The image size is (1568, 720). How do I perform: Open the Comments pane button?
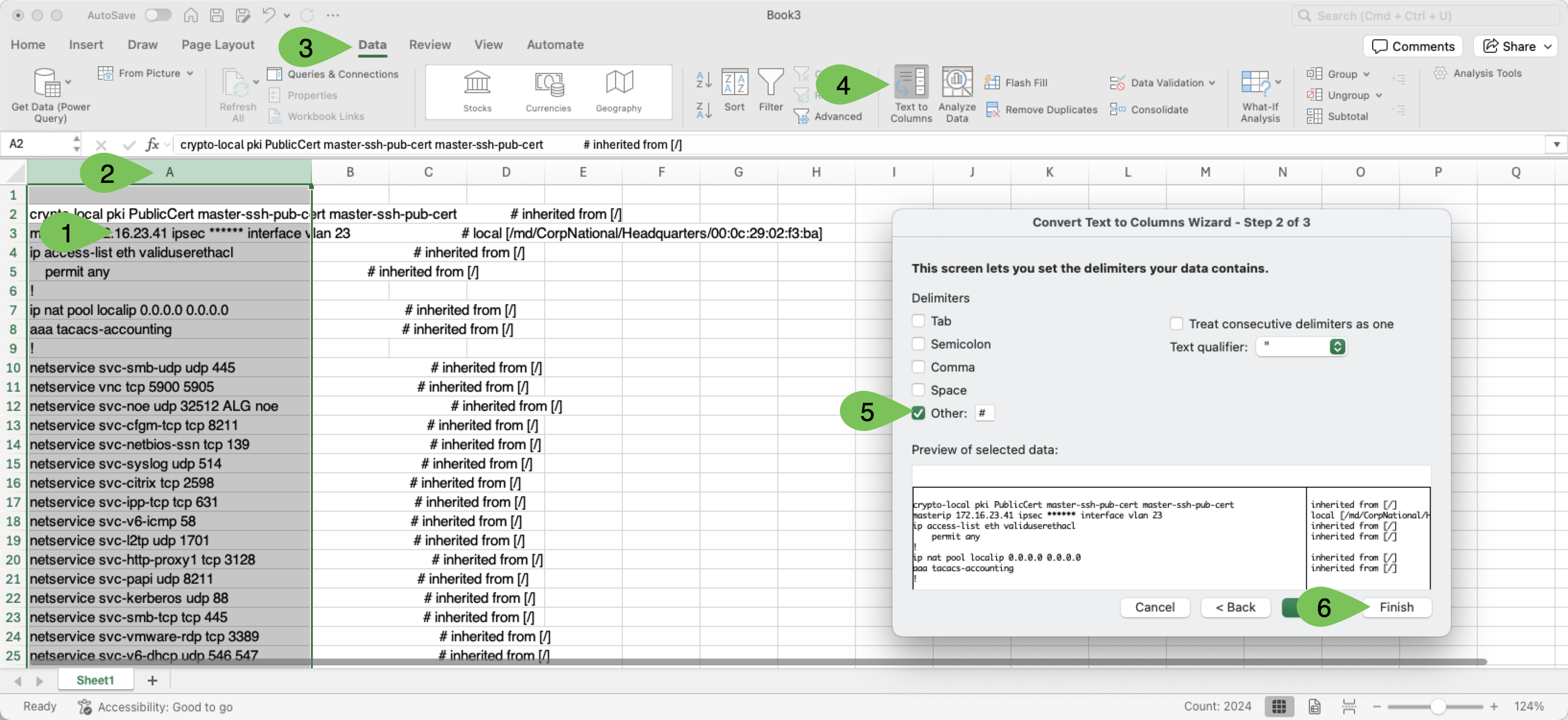[1414, 46]
